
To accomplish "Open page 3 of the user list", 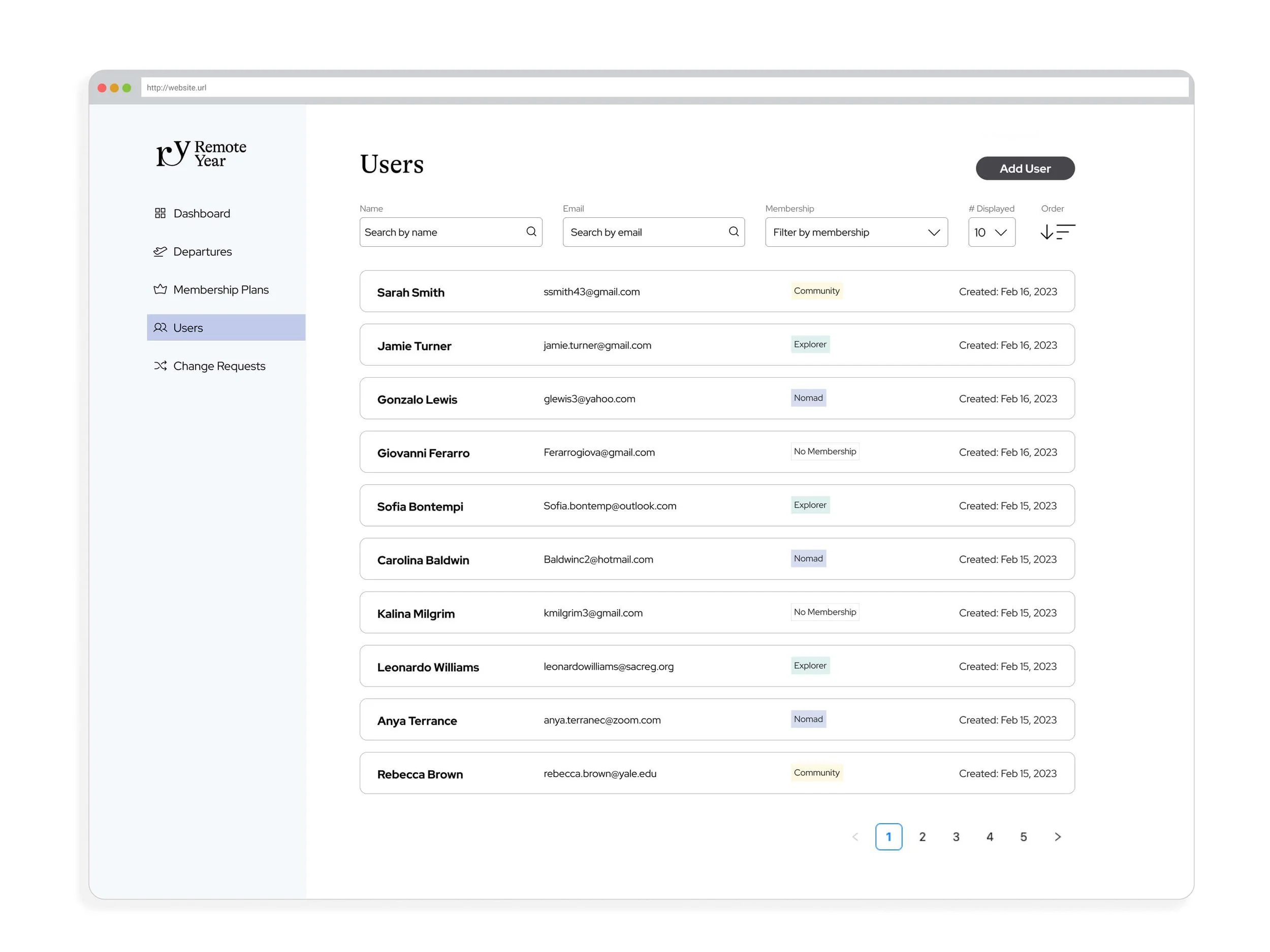I will (x=956, y=837).
